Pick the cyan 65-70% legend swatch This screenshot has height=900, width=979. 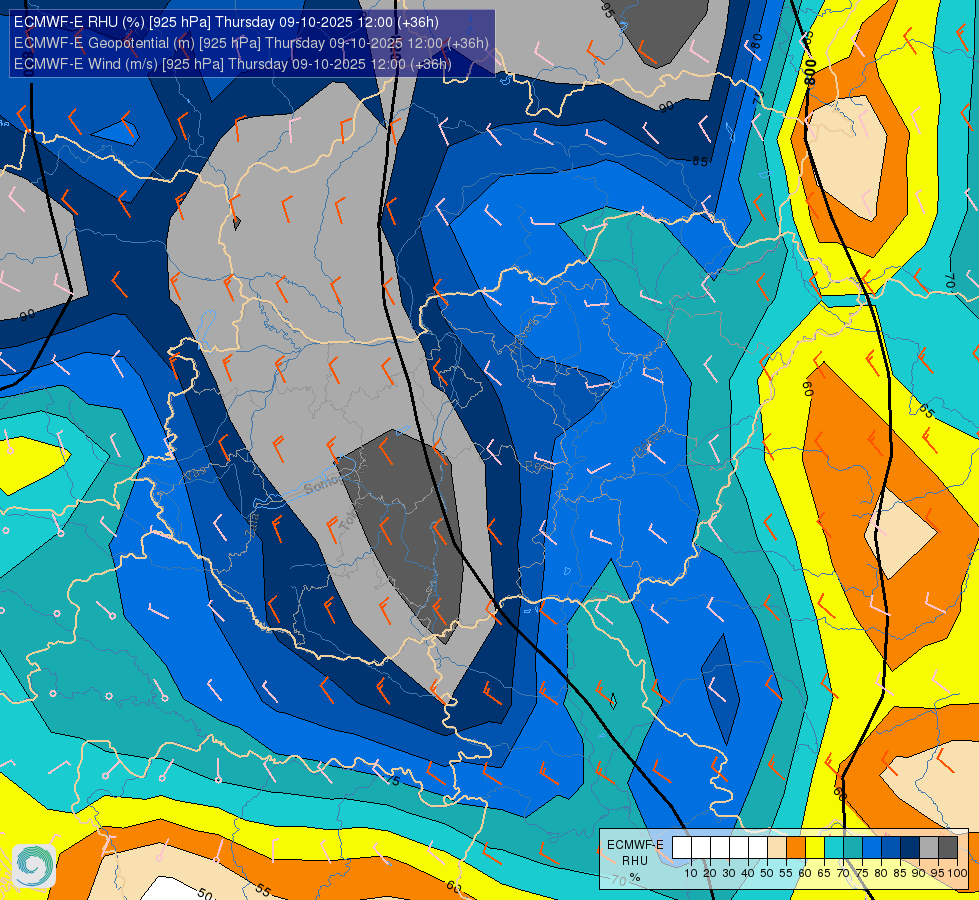pyautogui.click(x=834, y=848)
